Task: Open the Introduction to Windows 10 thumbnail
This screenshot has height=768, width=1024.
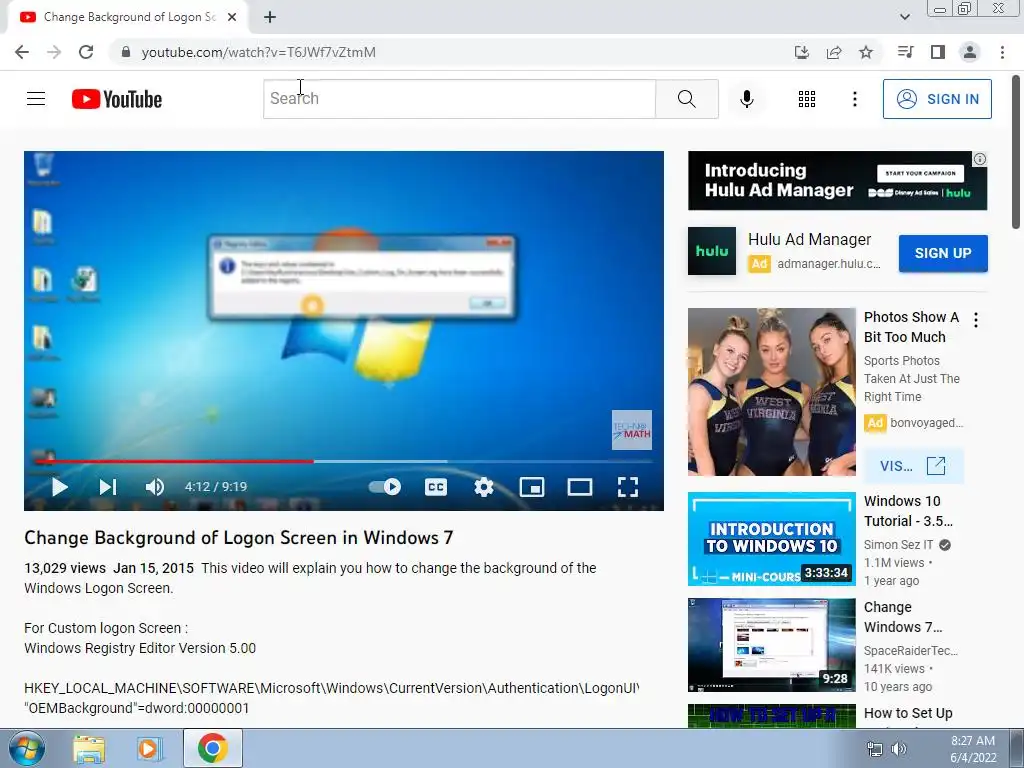Action: 771,539
